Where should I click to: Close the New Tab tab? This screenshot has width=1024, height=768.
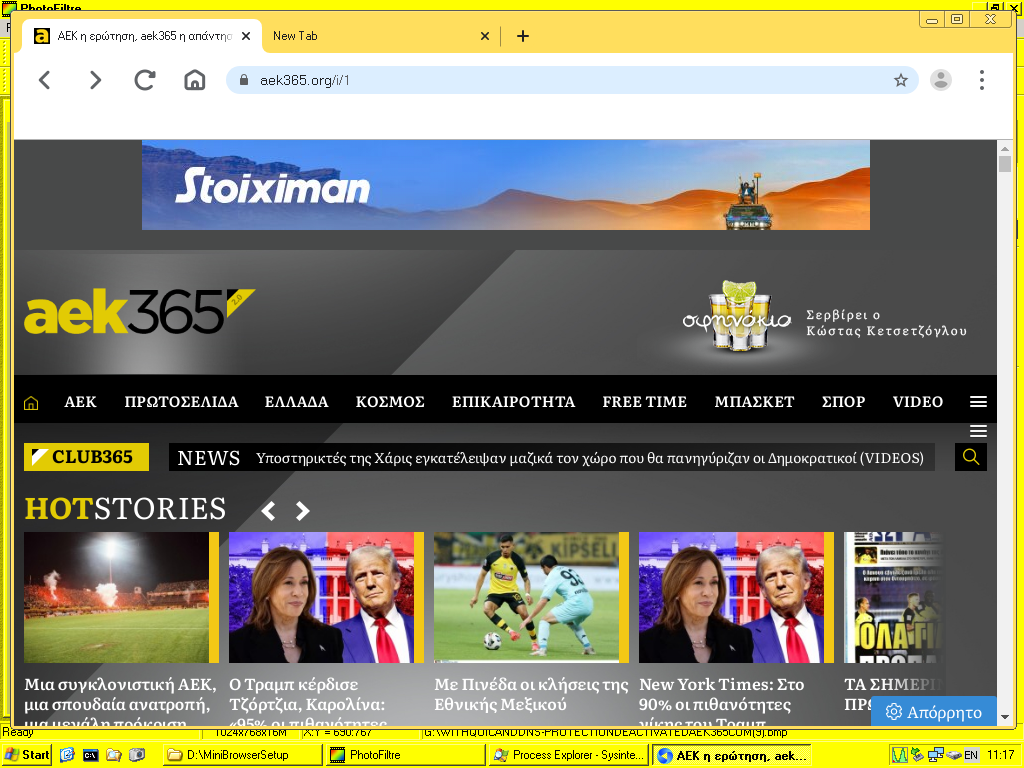(x=485, y=36)
